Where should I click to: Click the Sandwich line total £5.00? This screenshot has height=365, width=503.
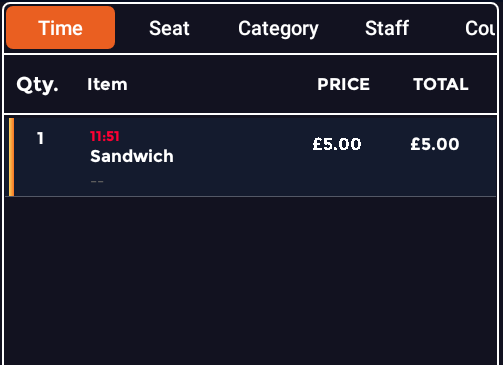[x=435, y=144]
